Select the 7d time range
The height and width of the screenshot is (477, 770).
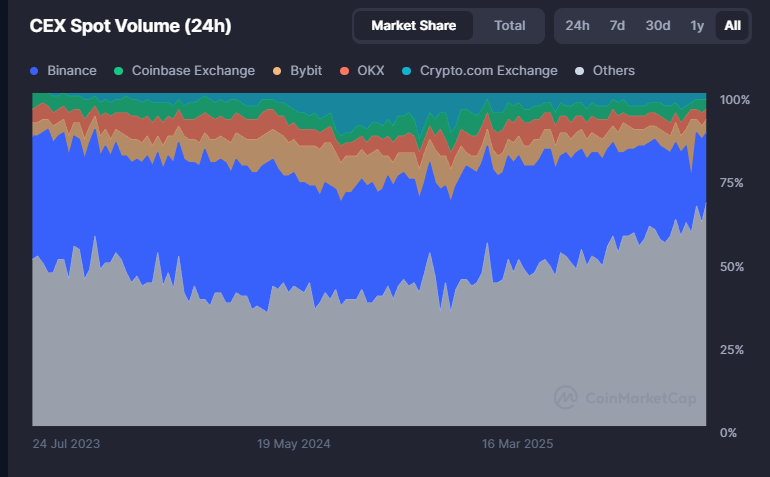(x=617, y=26)
